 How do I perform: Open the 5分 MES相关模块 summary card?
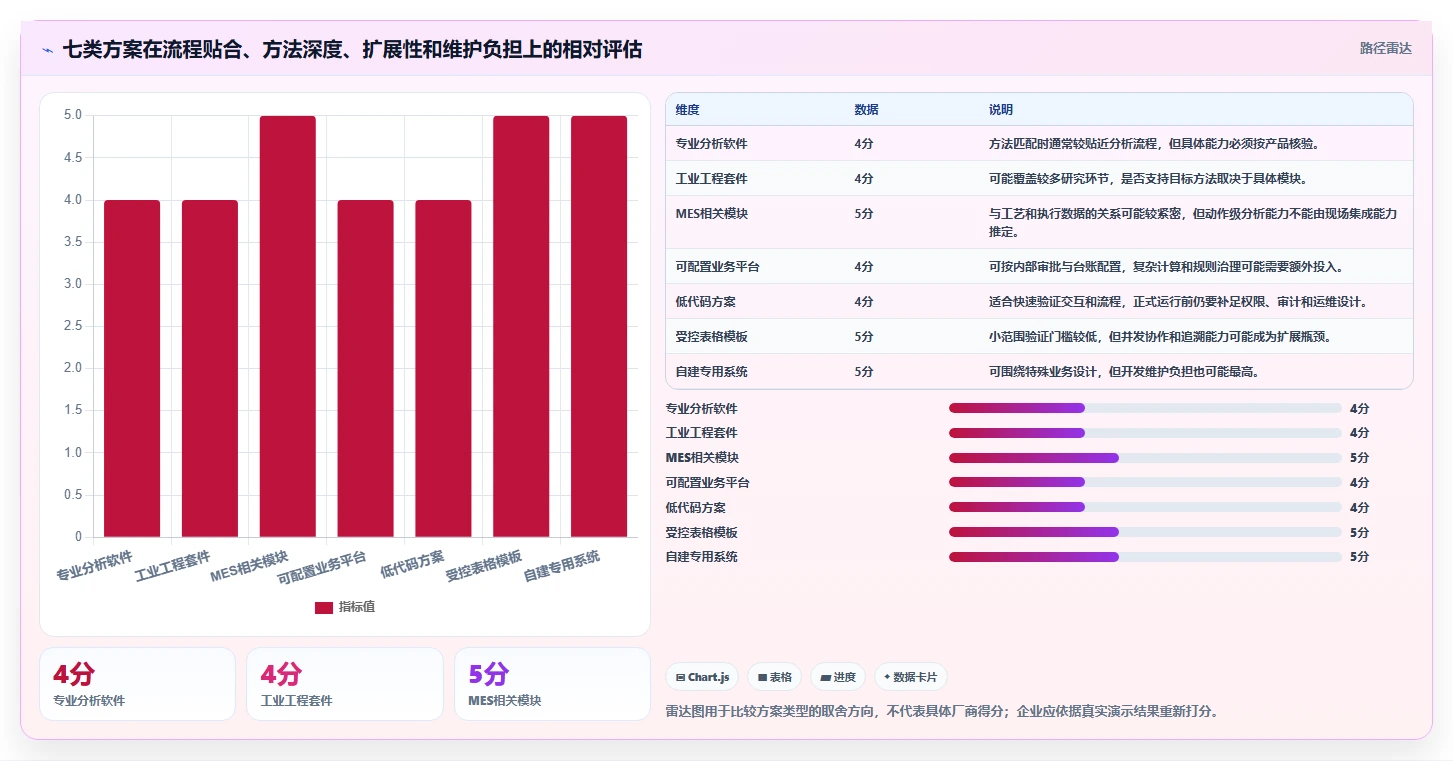coord(552,684)
